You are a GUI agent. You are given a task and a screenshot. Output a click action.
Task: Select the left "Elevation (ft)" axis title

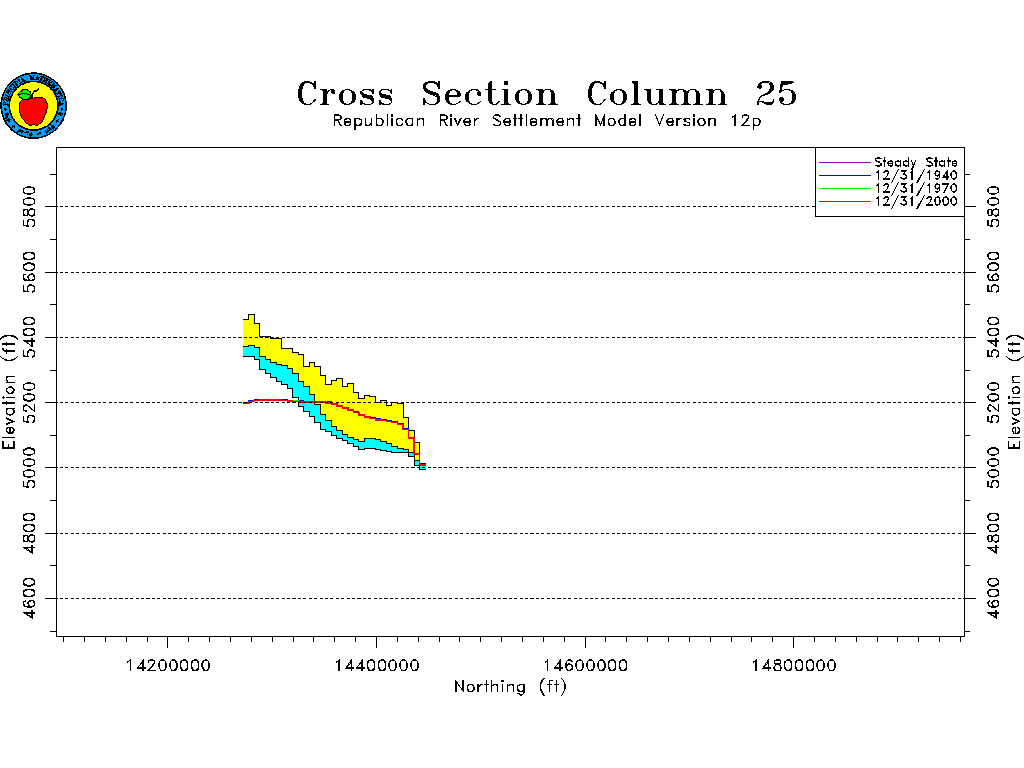tap(8, 392)
